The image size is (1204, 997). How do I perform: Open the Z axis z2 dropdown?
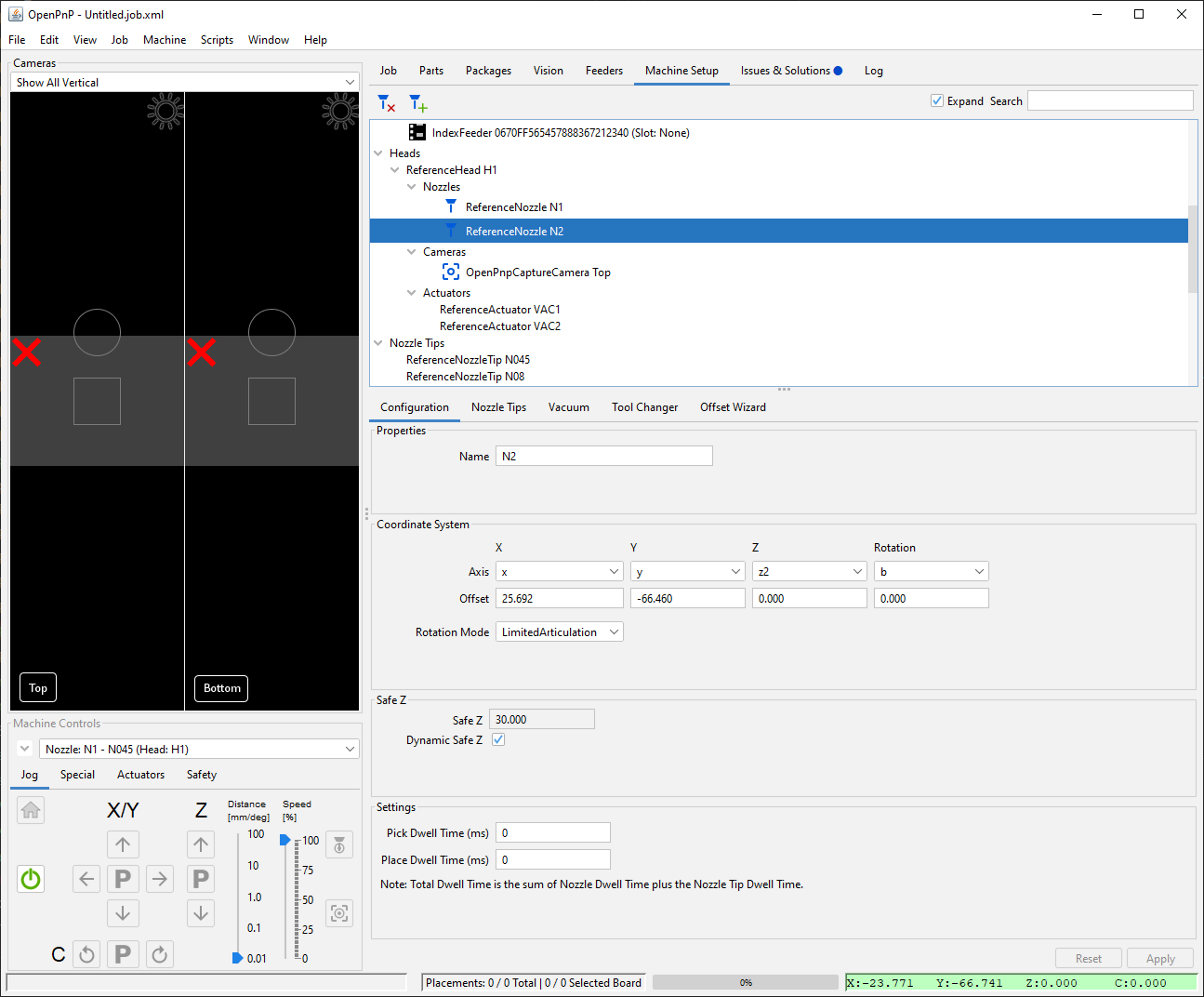[809, 572]
